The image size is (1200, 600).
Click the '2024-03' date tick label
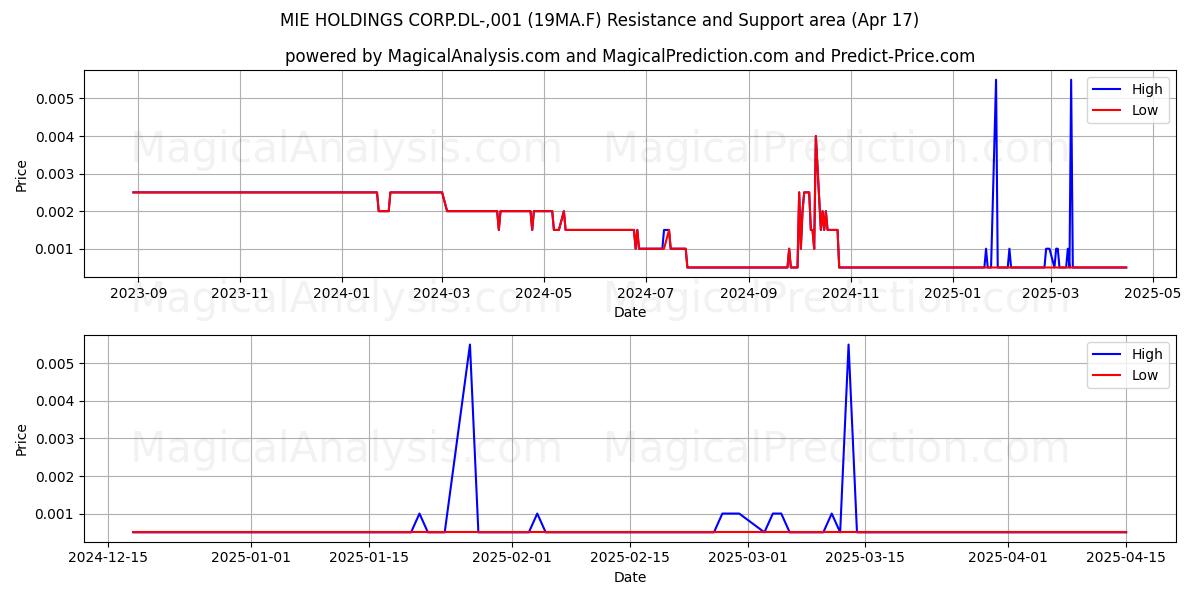443,294
